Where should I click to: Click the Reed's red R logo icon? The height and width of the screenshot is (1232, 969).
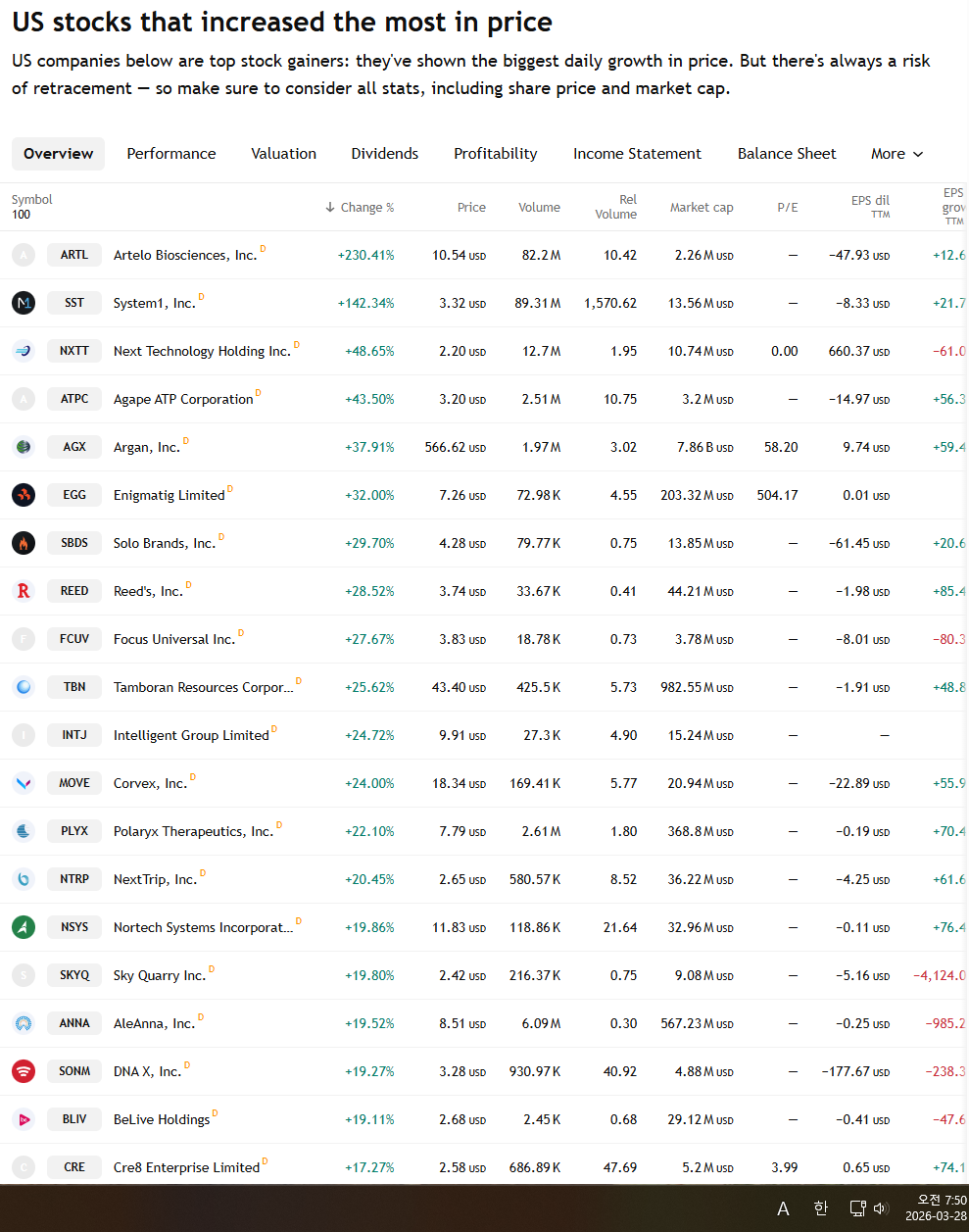tap(24, 591)
